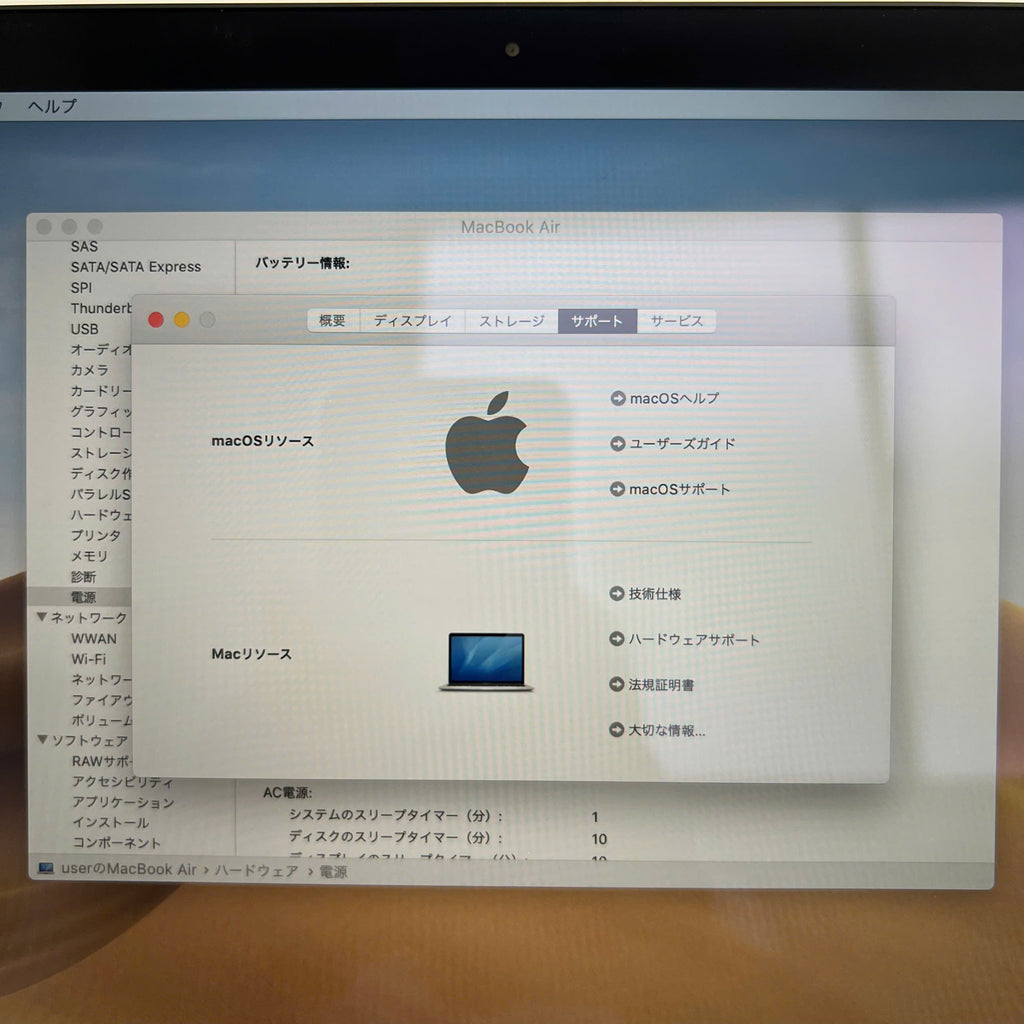Select the サポート tab
Screen dimensions: 1024x1024
597,321
